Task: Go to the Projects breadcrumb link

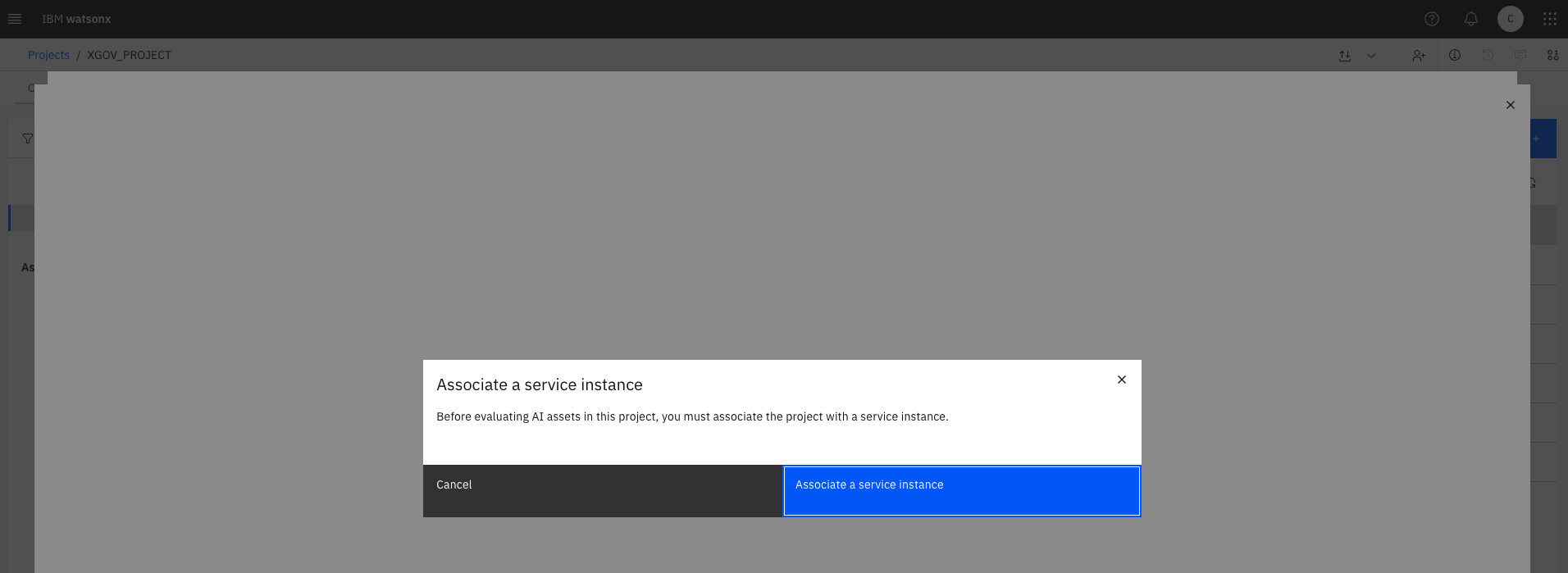Action: coord(48,55)
